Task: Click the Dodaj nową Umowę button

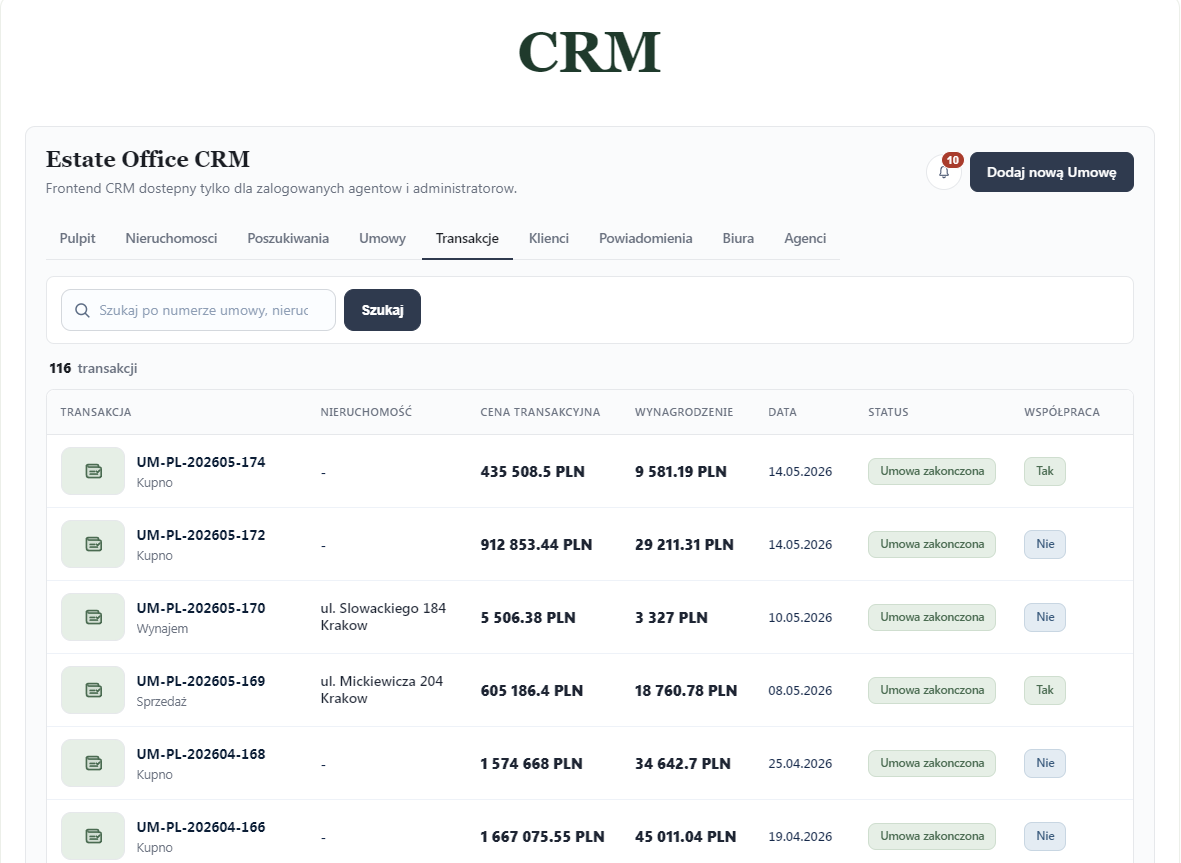Action: tap(1051, 172)
